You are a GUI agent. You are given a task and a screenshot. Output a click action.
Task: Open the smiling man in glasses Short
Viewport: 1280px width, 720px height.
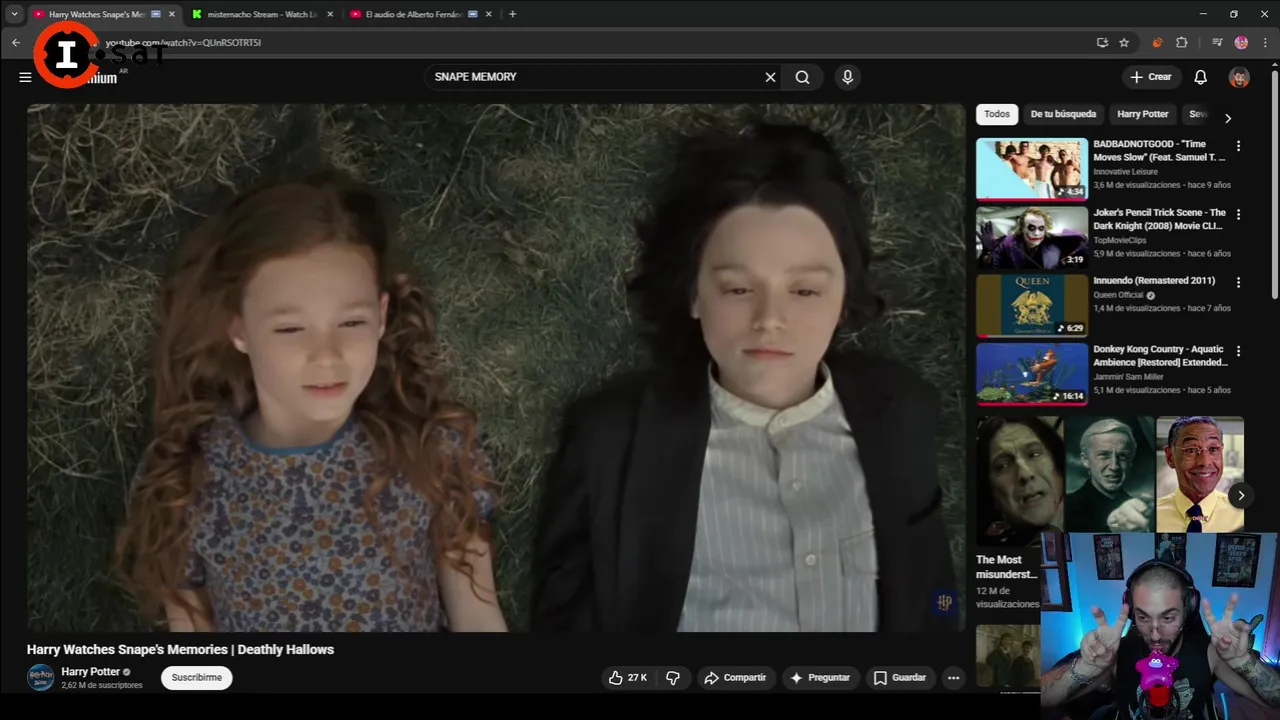click(1200, 475)
